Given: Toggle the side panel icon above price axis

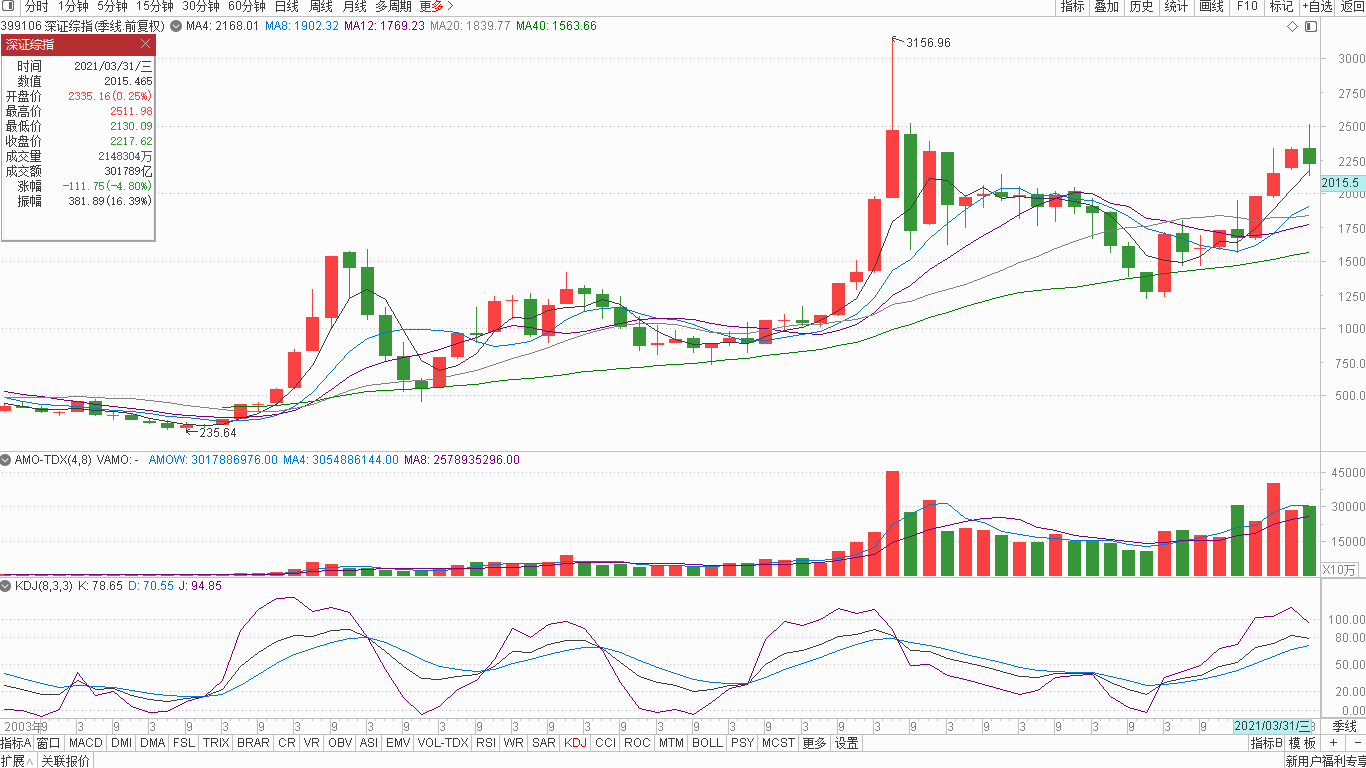Looking at the screenshot, I should (x=1311, y=26).
